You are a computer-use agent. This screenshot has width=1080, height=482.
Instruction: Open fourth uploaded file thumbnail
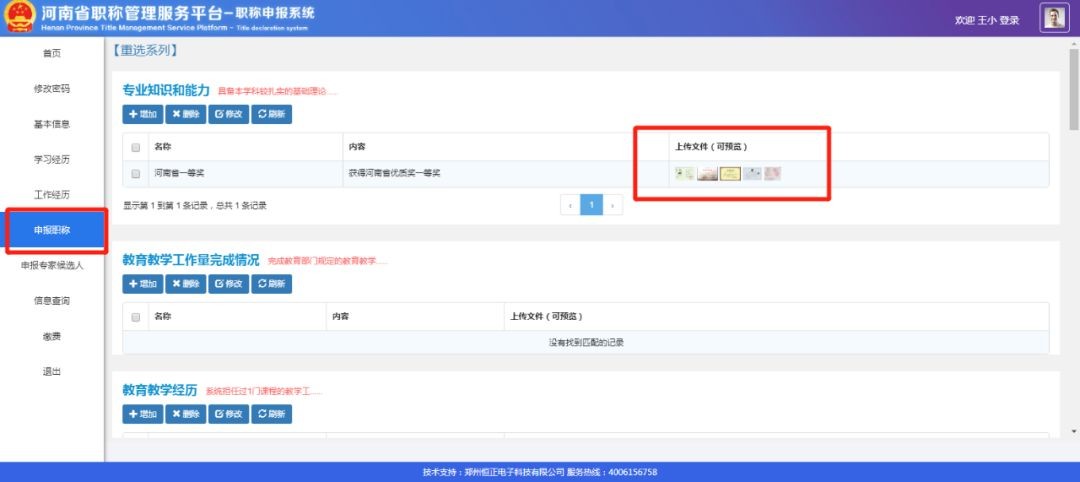[x=752, y=174]
